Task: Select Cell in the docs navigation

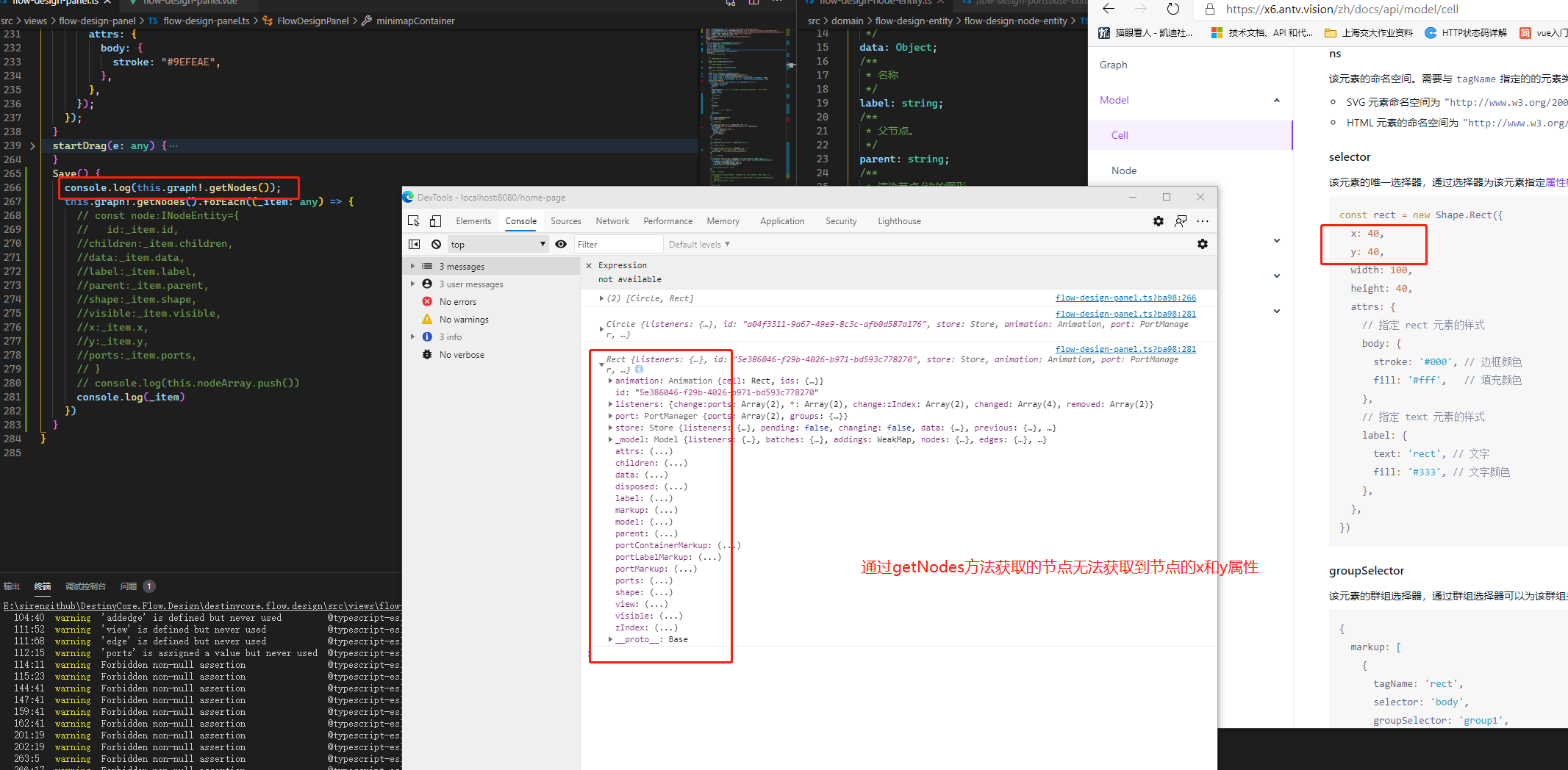Action: [1120, 135]
